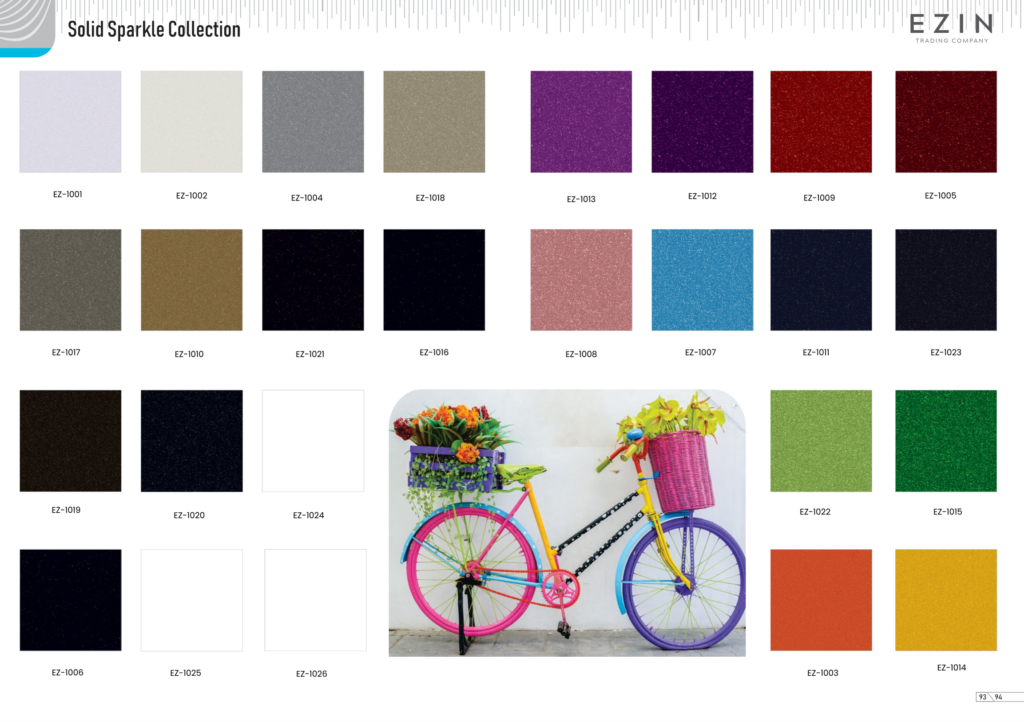The image size is (1024, 722).
Task: Select the EZ-1005 maroon swatch
Action: pos(946,121)
